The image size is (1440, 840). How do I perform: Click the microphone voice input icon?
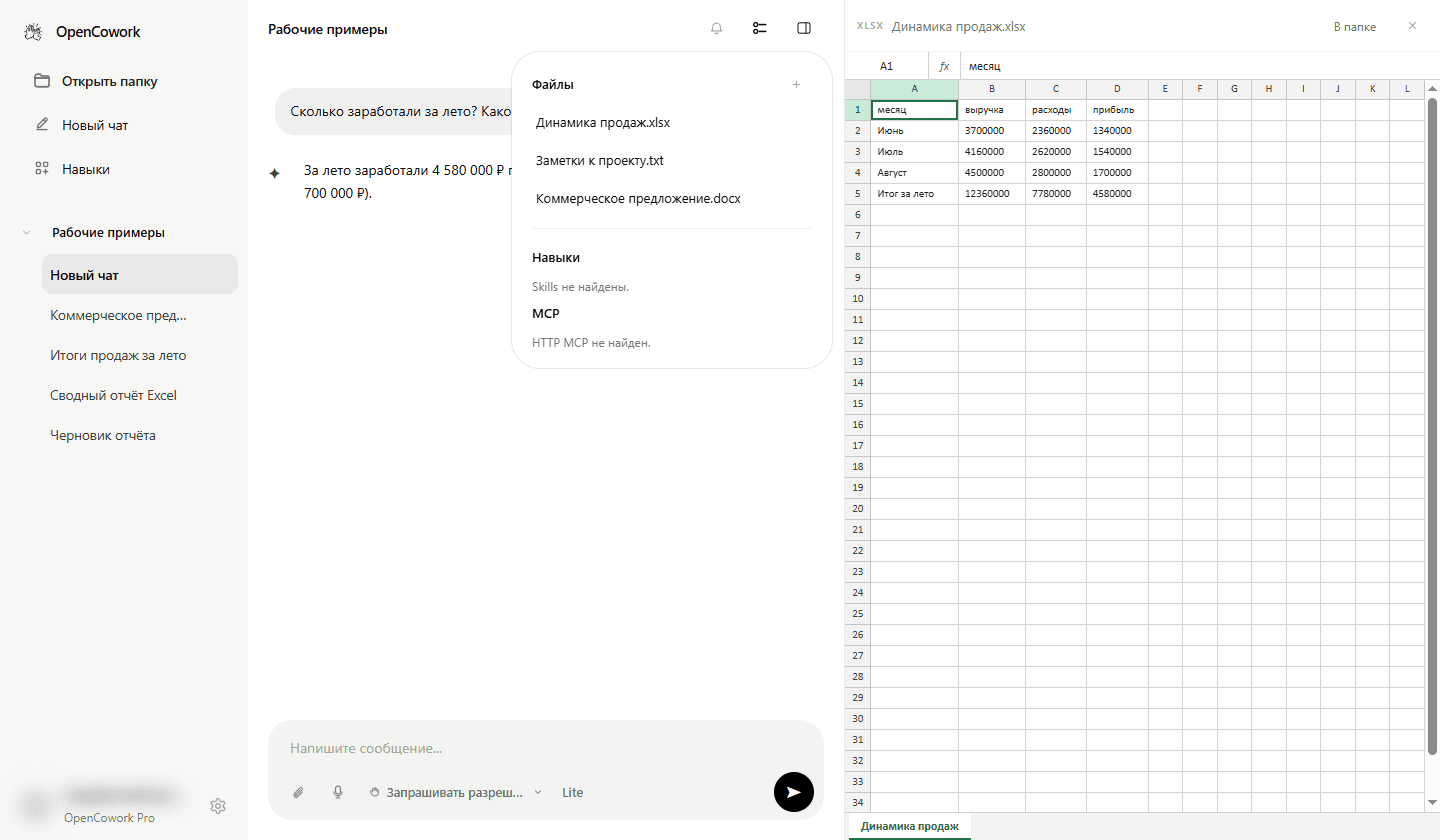click(x=338, y=792)
